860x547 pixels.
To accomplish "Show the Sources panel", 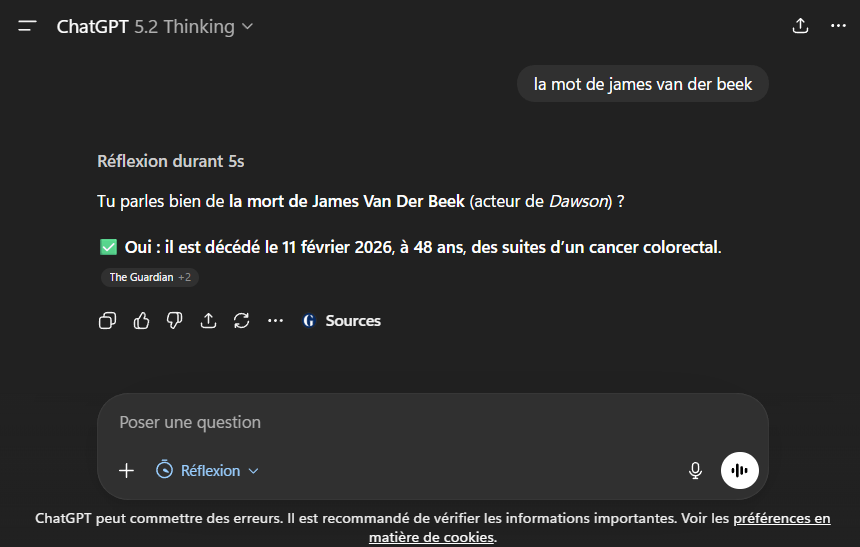I will [x=341, y=320].
